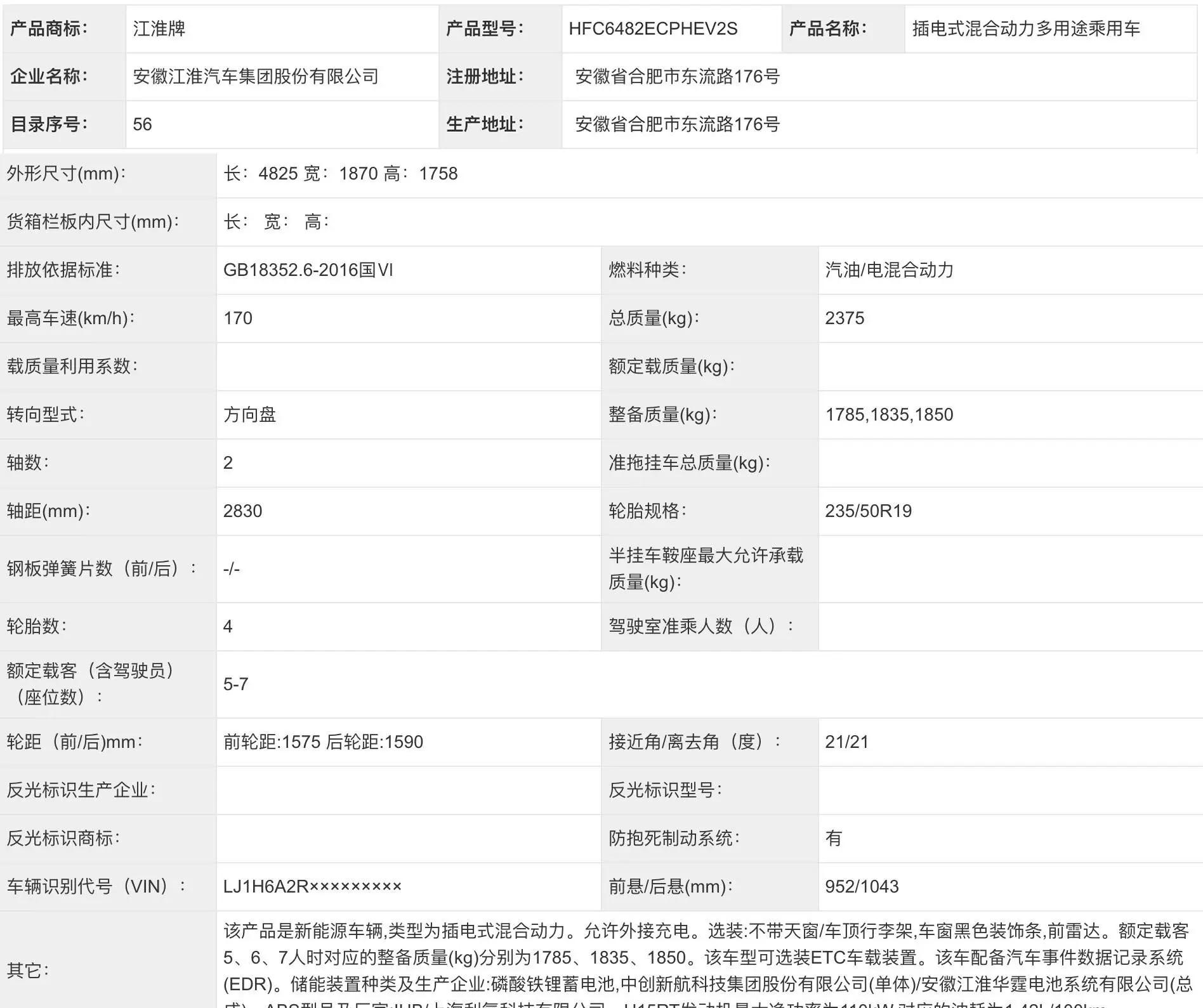This screenshot has height=1008, width=1203.
Task: Click the 产品商标 label
Action: click(49, 29)
